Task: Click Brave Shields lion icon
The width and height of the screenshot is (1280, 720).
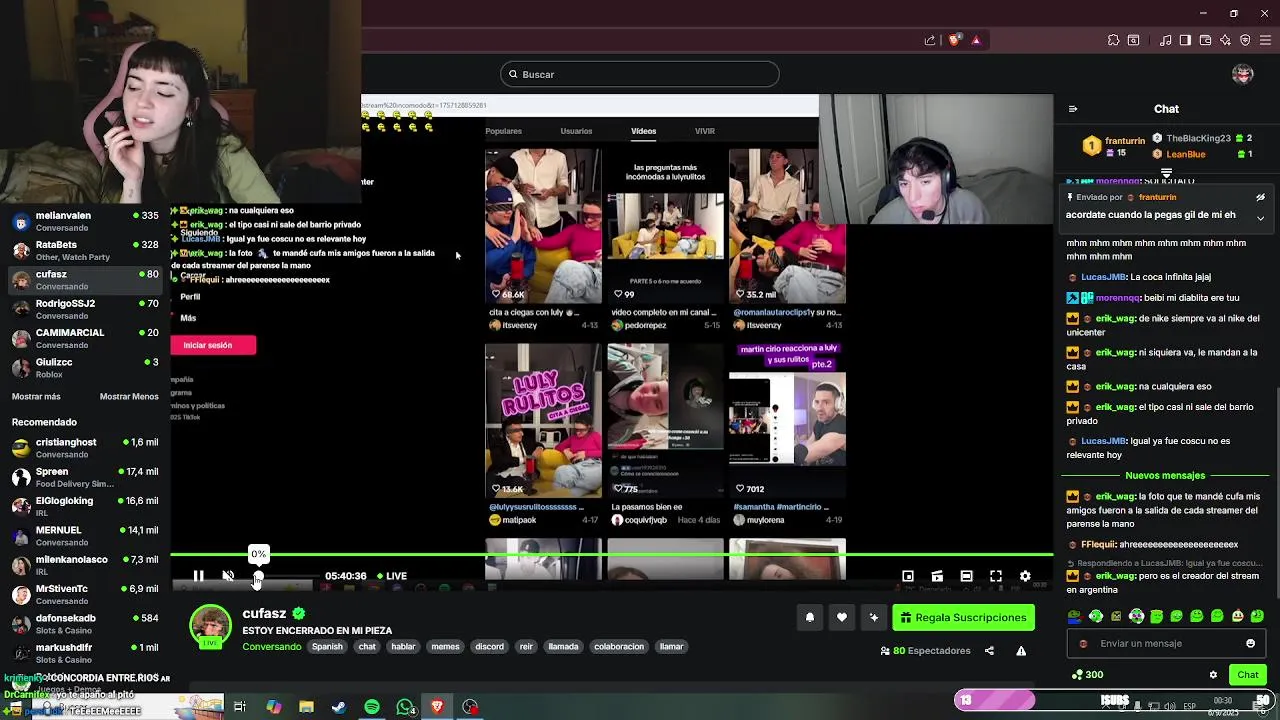Action: pyautogui.click(x=954, y=40)
